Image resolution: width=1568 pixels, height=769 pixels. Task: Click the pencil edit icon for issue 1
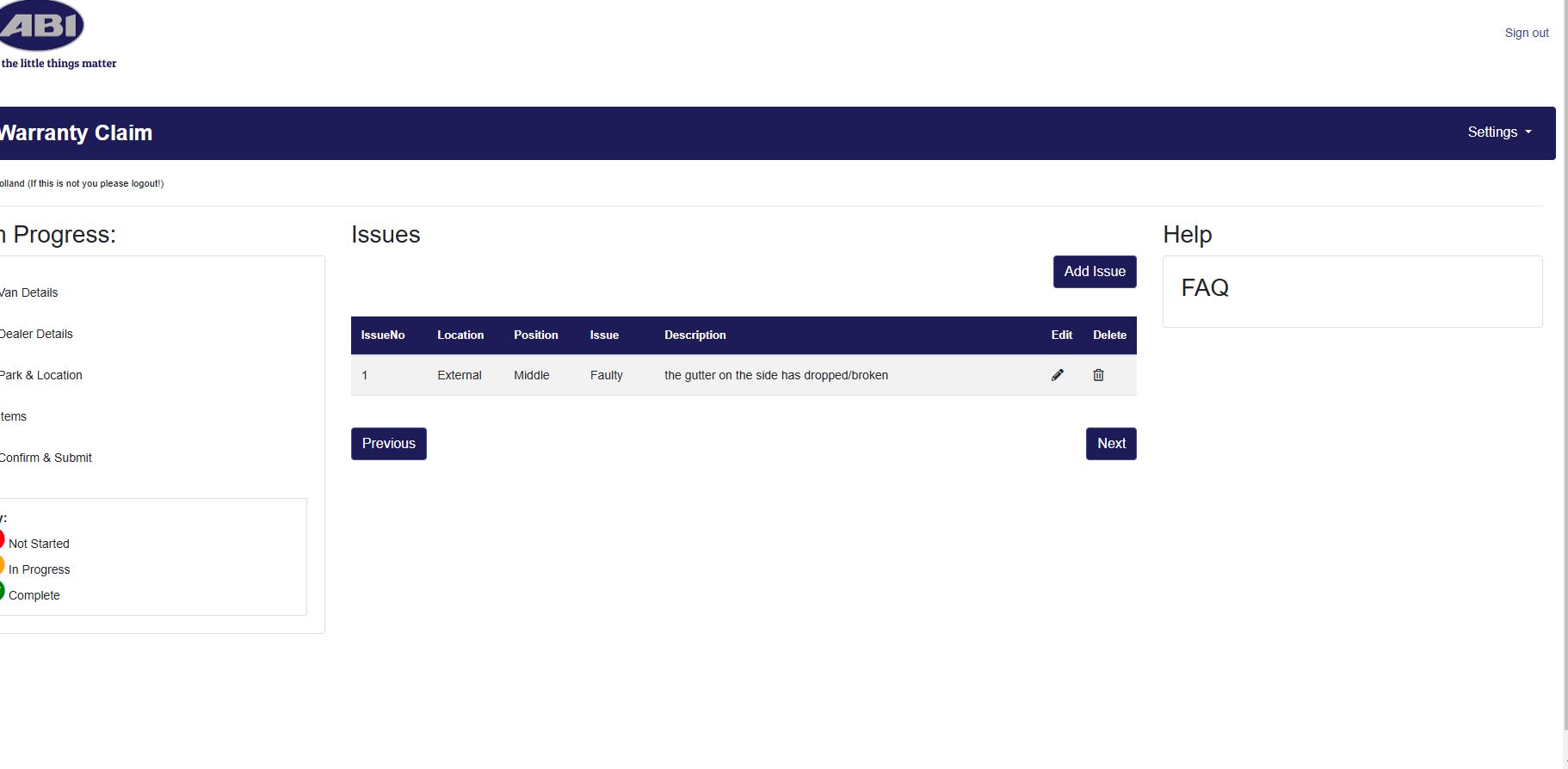click(x=1058, y=375)
